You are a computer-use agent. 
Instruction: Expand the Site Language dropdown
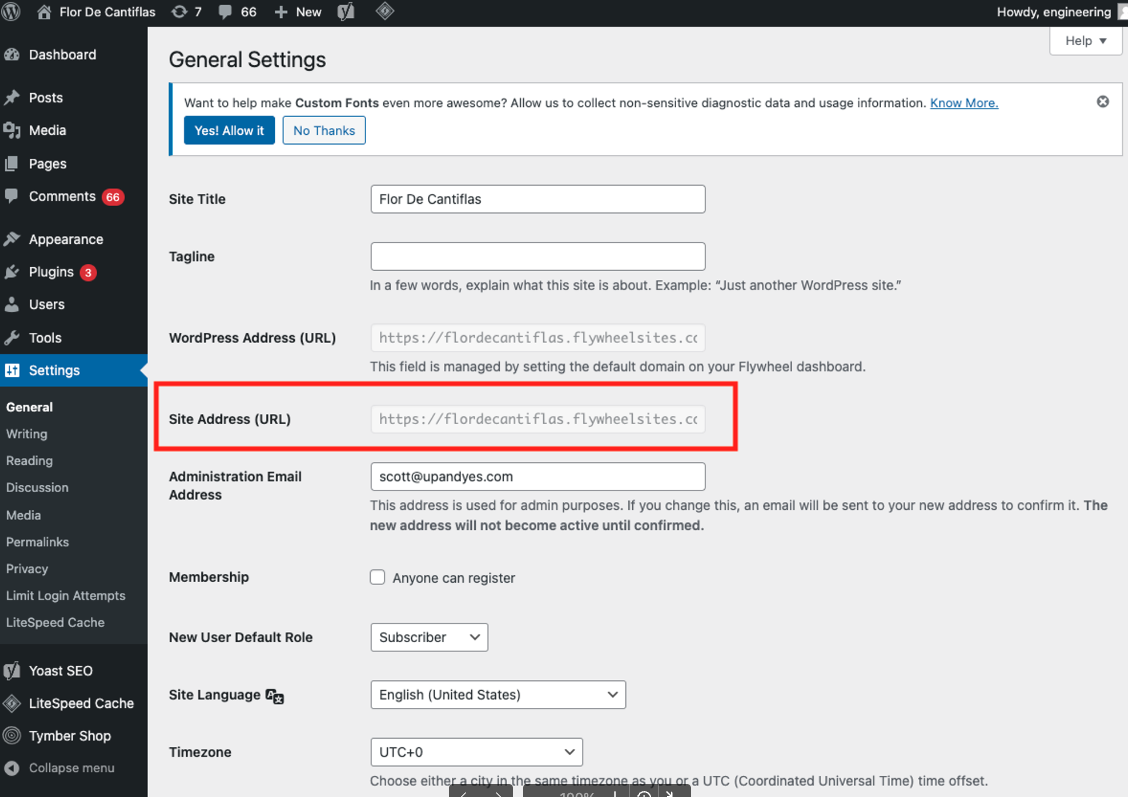(x=498, y=694)
